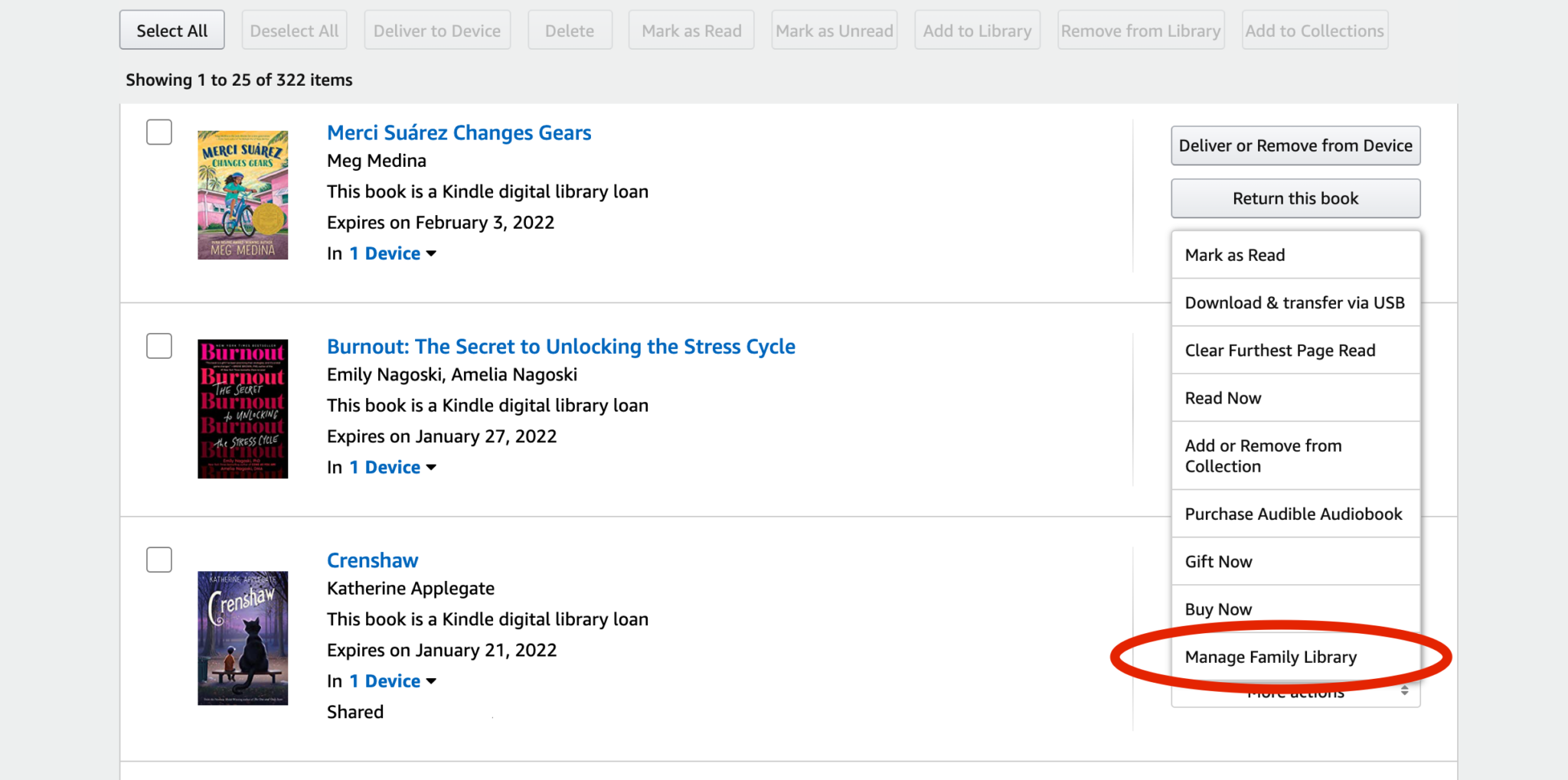Choose Gift Now in the menu
The width and height of the screenshot is (1568, 780).
[x=1295, y=561]
